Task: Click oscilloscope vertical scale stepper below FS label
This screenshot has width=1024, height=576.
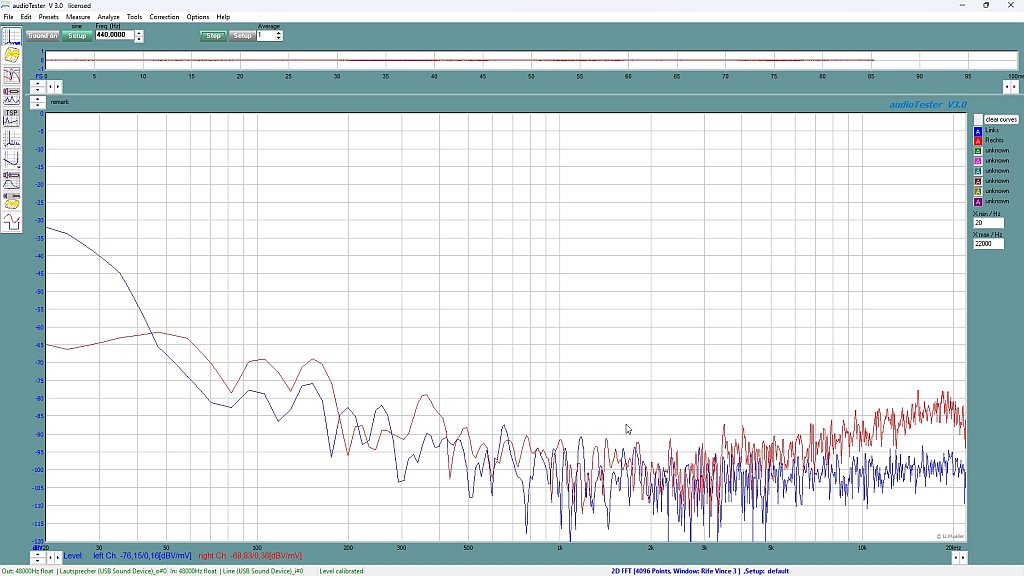Action: click(38, 86)
